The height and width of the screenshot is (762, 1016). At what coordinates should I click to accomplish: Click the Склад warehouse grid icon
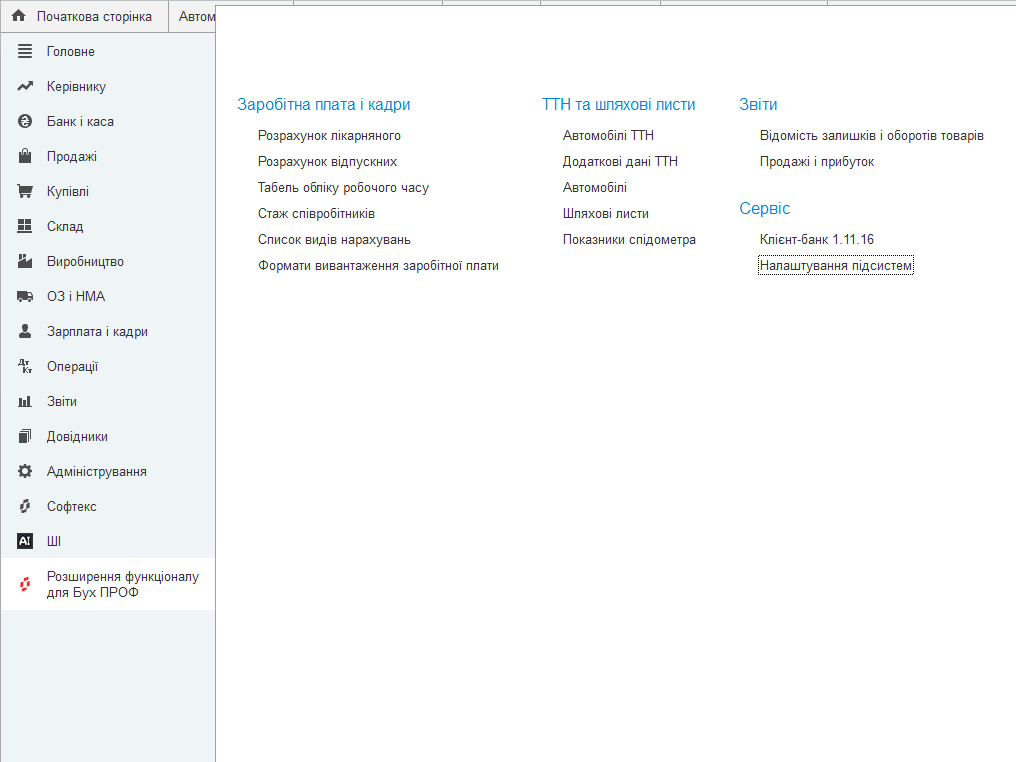tap(25, 226)
